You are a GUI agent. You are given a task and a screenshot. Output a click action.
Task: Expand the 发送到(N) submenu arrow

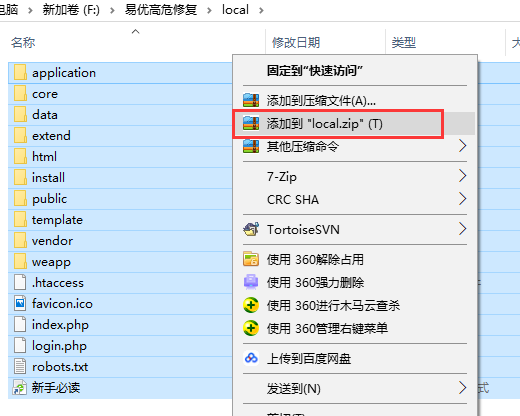[462, 388]
